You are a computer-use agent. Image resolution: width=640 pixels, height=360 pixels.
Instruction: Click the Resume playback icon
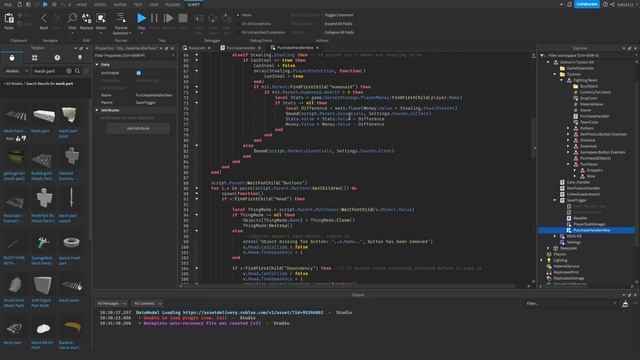coord(168,18)
